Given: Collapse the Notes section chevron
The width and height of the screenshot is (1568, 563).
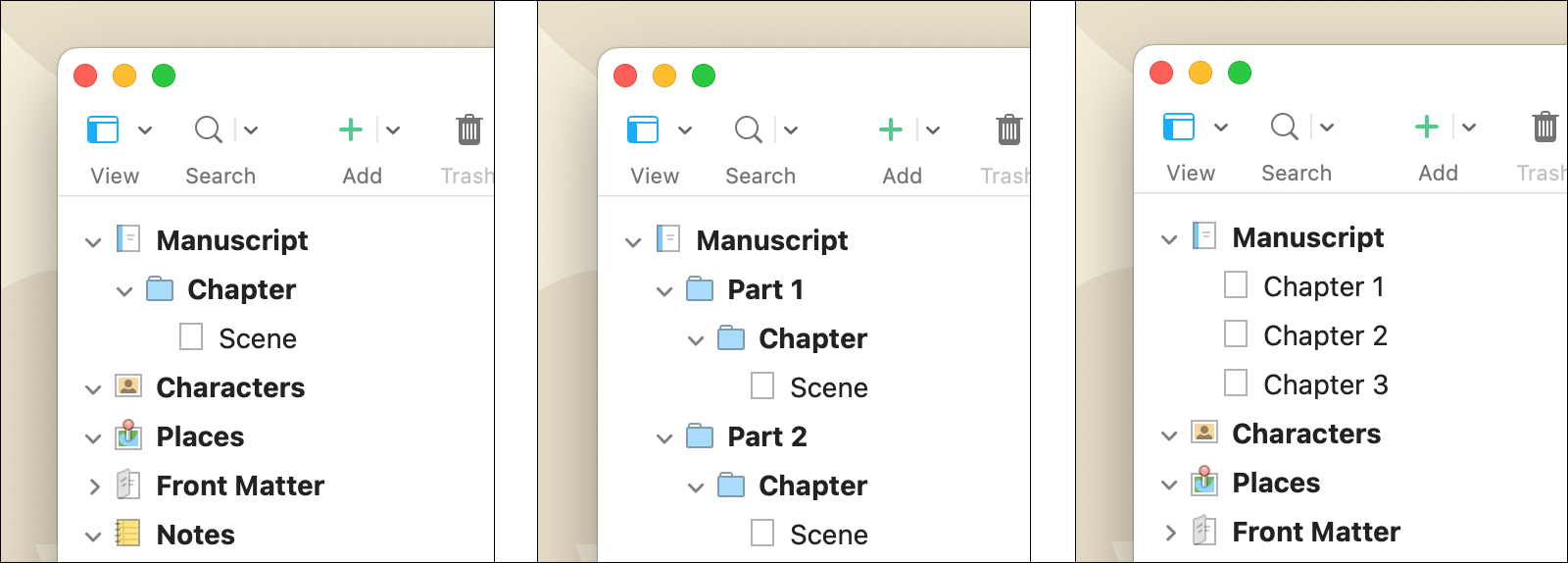Looking at the screenshot, I should (93, 536).
